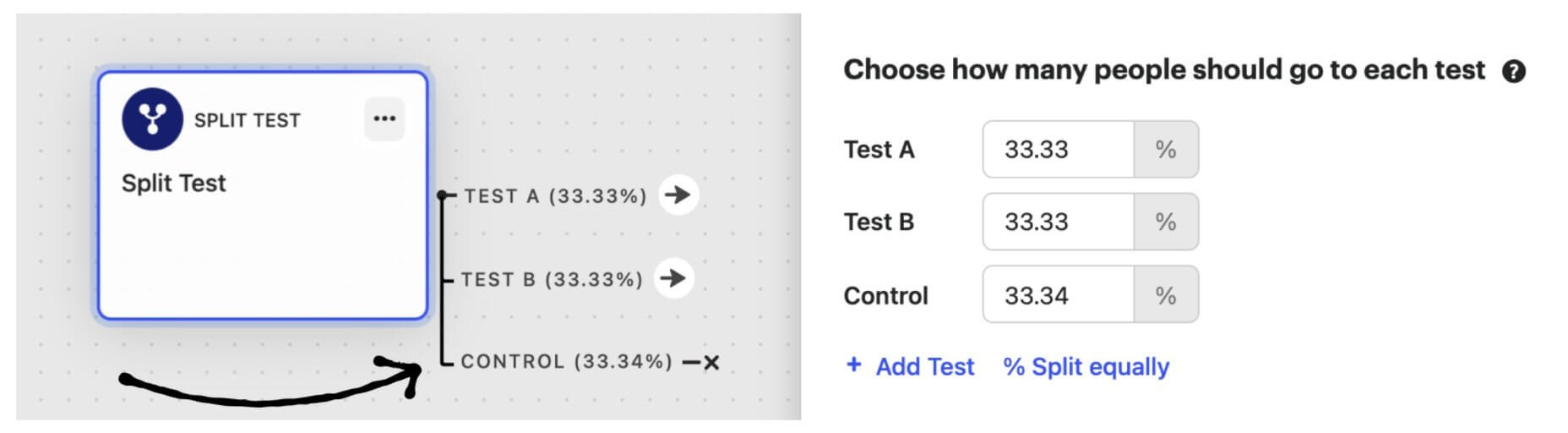Select the TEST A (33.33%) branch label

[555, 196]
